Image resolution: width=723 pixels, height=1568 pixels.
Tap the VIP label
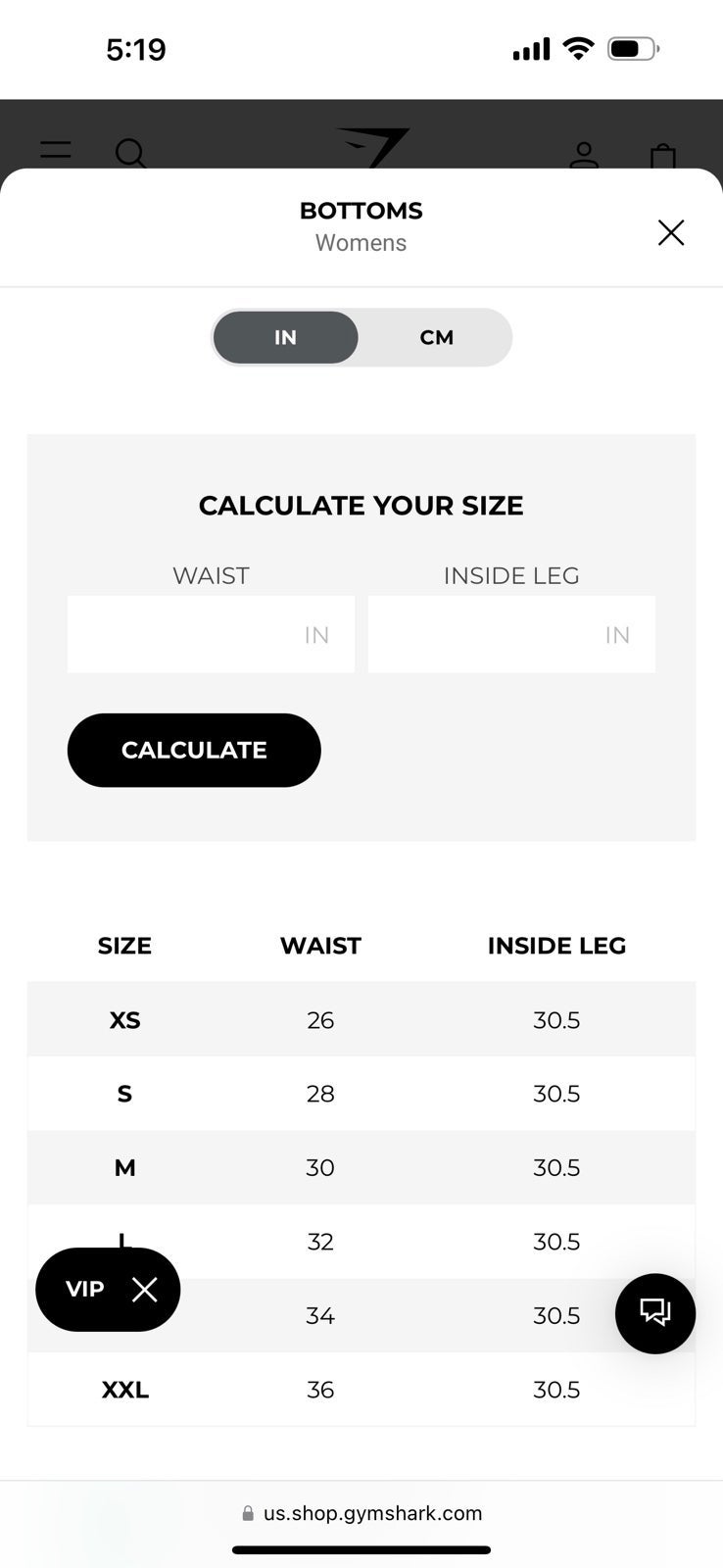(84, 1289)
